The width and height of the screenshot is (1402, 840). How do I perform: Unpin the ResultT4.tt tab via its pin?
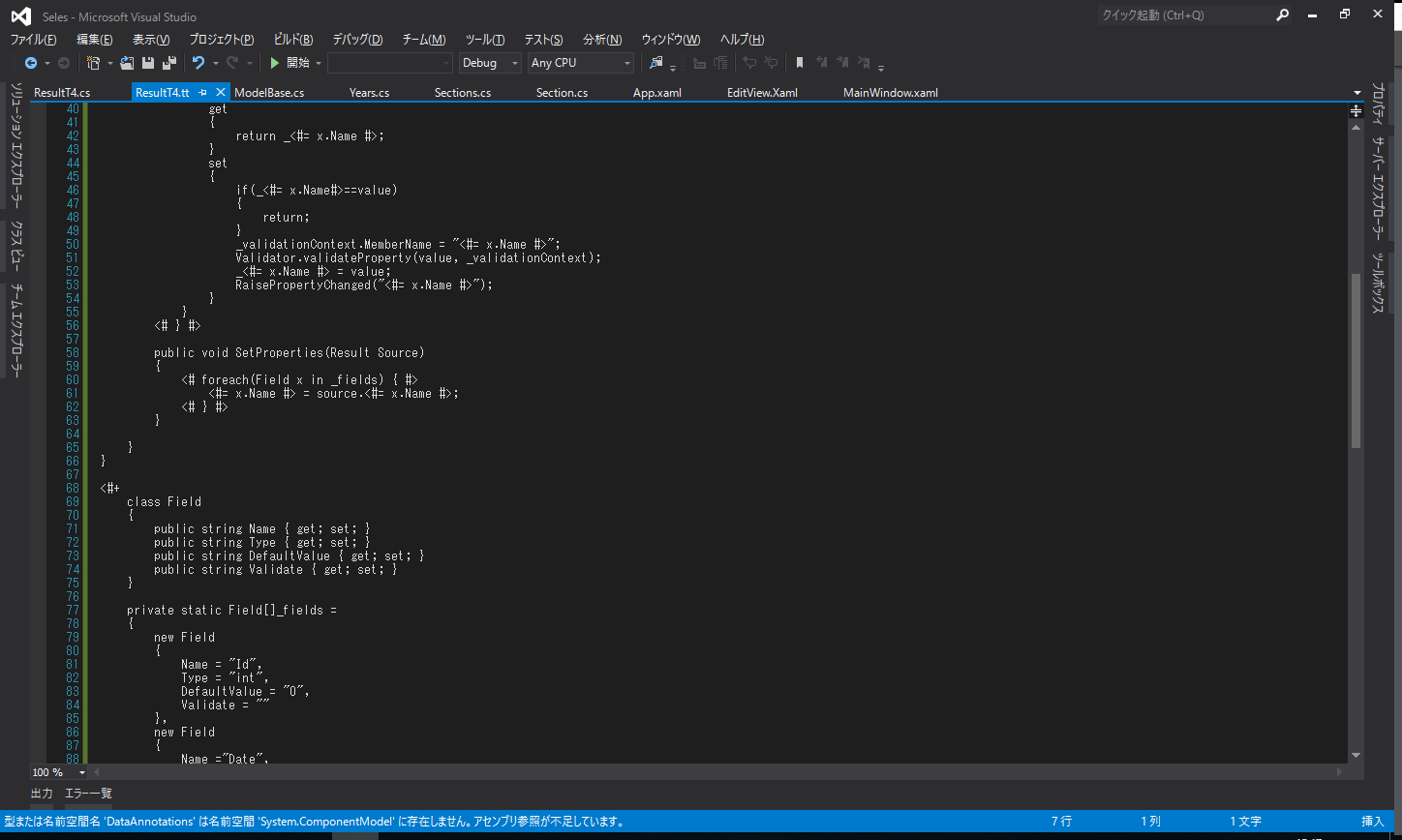pos(203,92)
